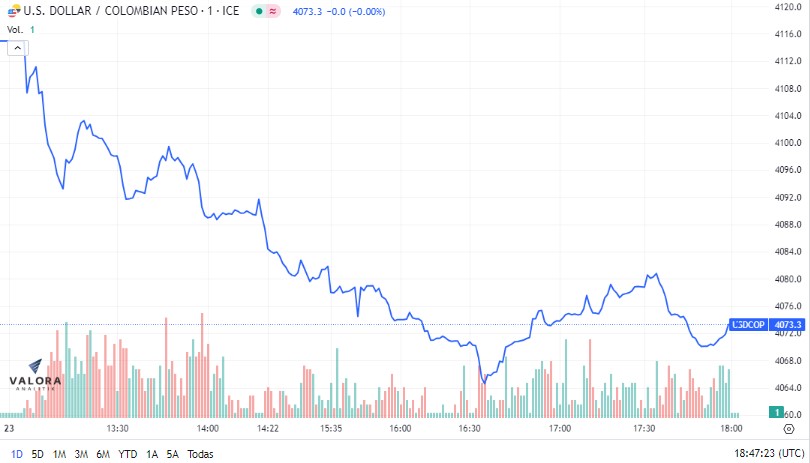810x463 pixels.
Task: Switch to the 3M range
Action: point(81,454)
